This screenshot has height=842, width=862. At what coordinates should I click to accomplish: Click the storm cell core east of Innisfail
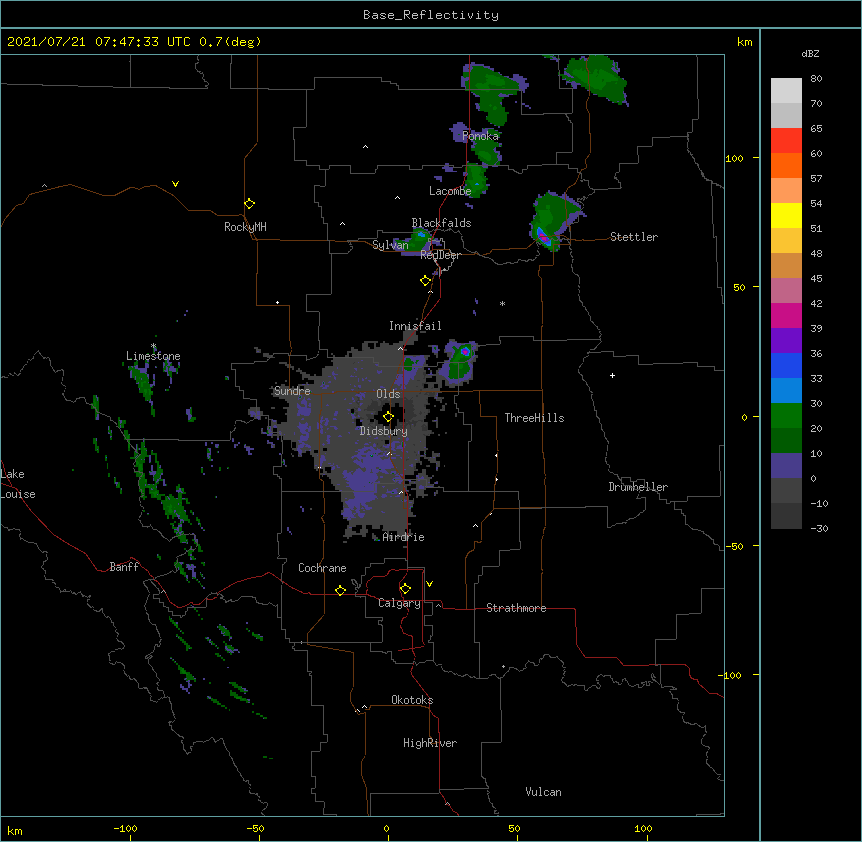click(x=465, y=351)
